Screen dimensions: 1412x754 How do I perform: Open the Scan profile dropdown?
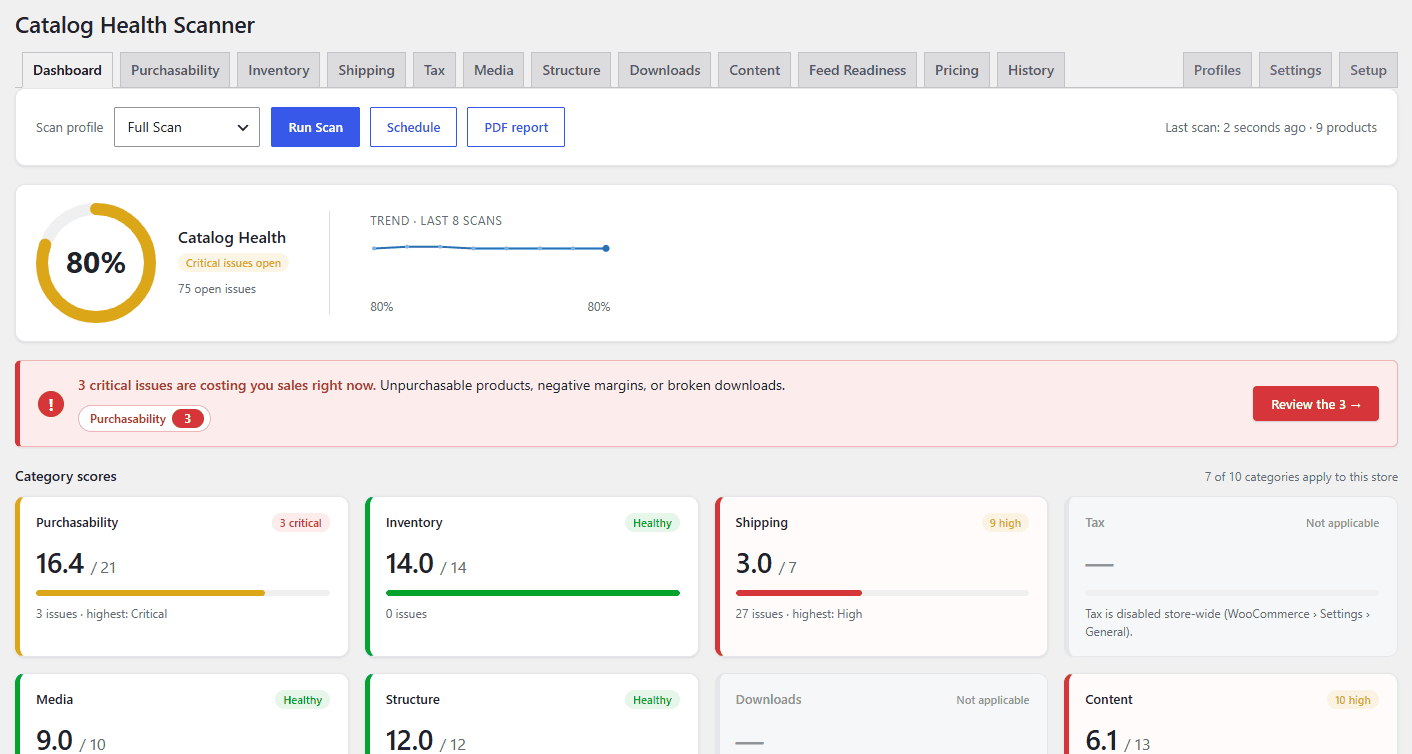click(187, 127)
